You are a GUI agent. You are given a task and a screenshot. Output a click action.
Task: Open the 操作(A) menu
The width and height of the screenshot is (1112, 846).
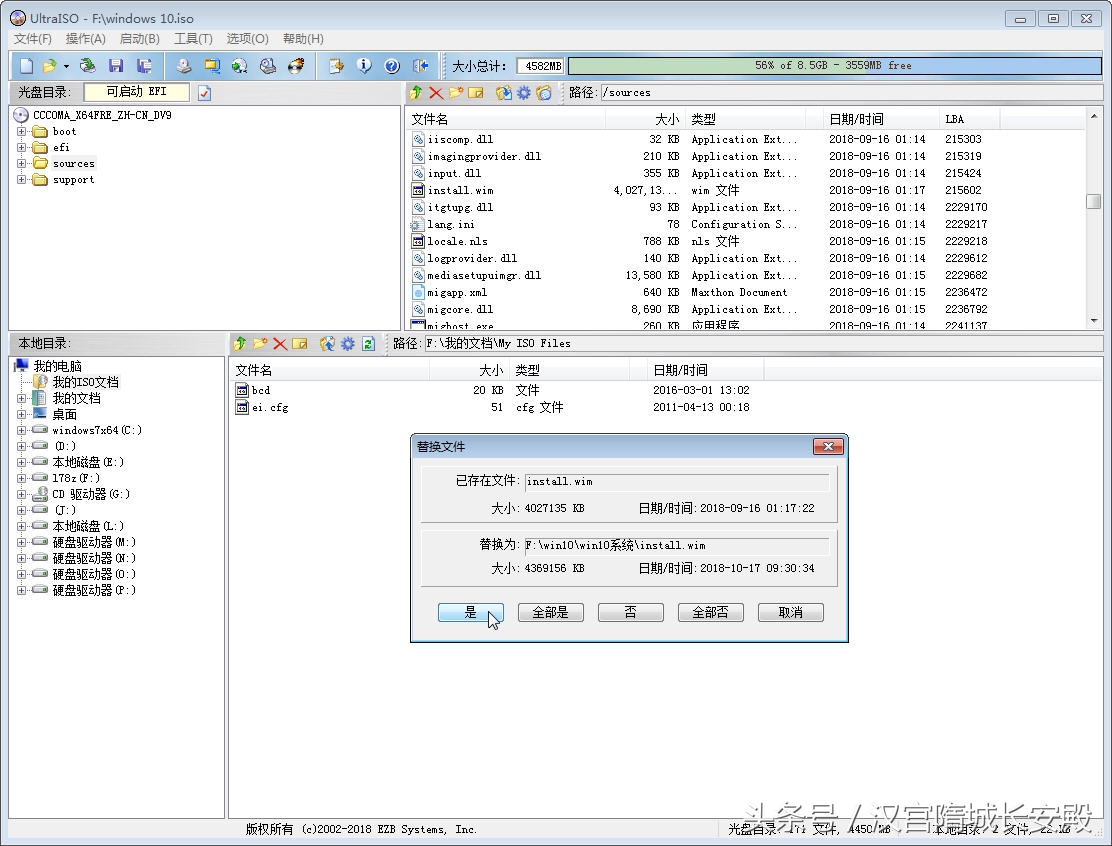(86, 38)
